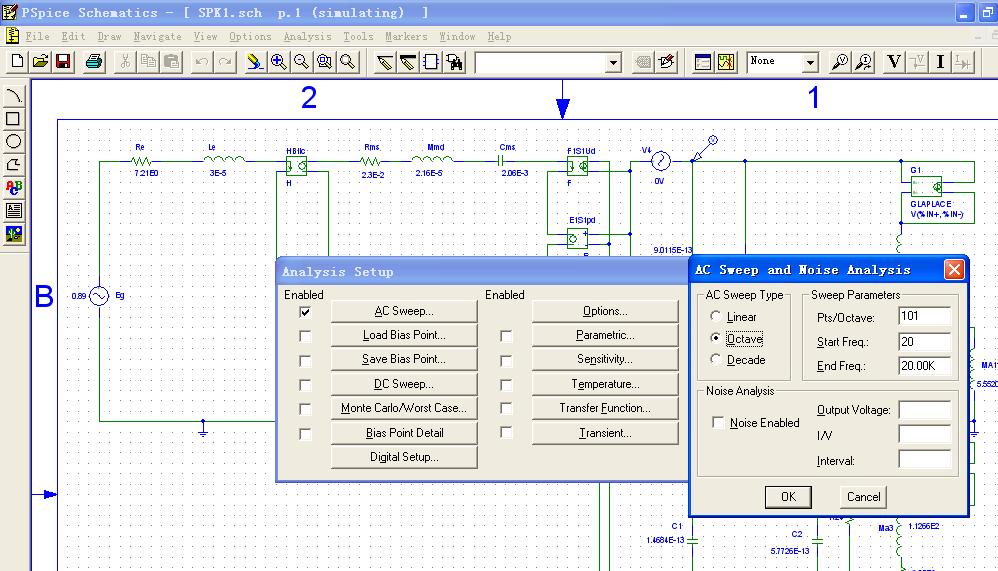Enable the Transient analysis checkbox
Image resolution: width=998 pixels, height=571 pixels.
506,433
